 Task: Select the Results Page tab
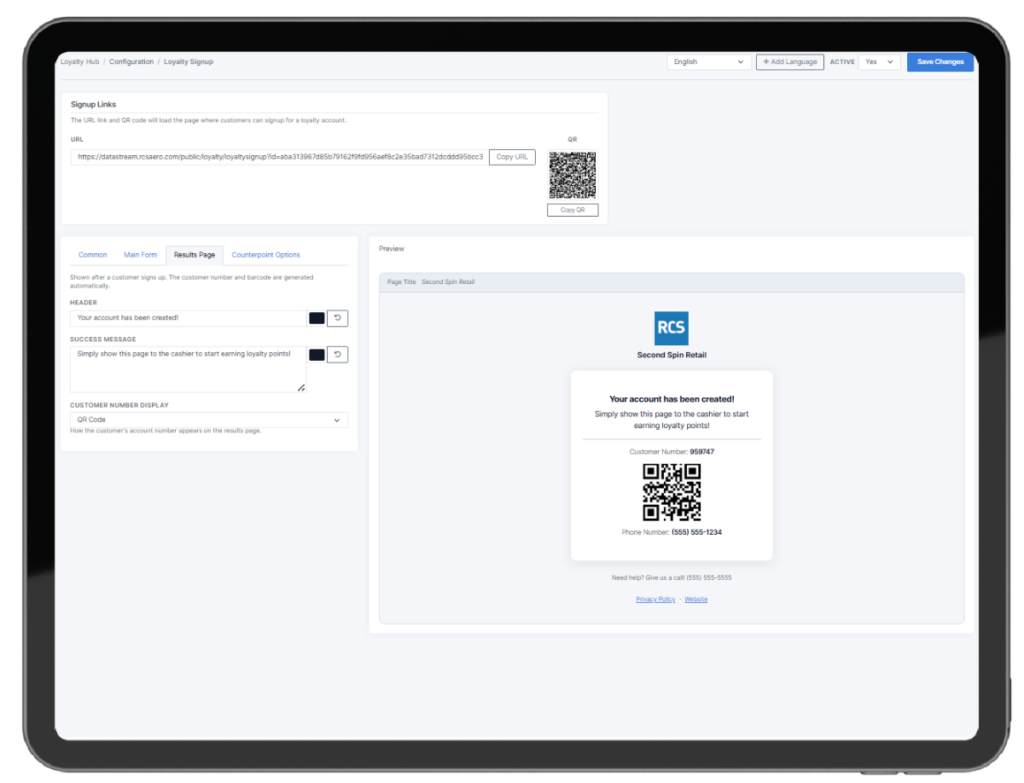tap(194, 255)
